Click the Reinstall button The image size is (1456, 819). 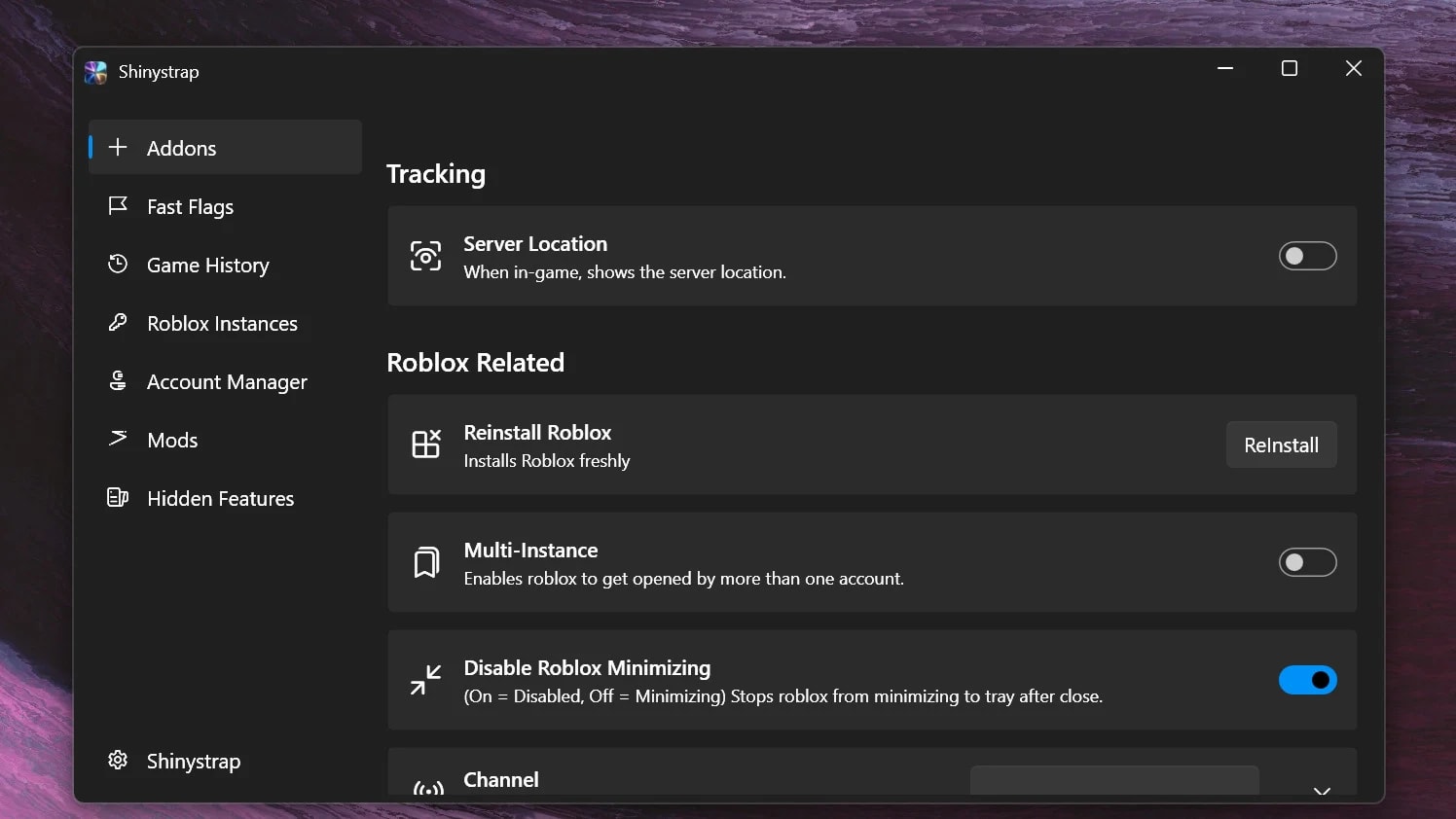click(1281, 445)
